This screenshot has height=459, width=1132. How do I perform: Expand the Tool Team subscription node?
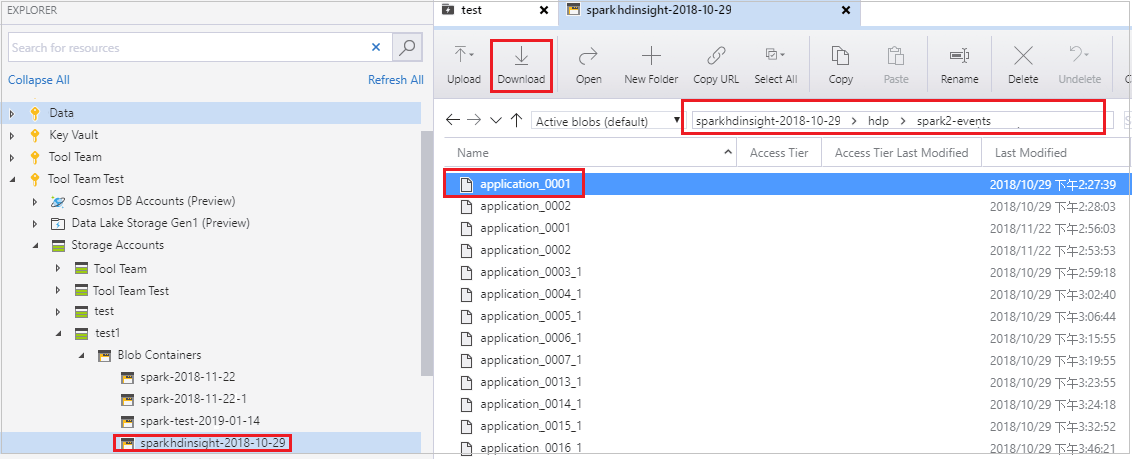tap(12, 157)
